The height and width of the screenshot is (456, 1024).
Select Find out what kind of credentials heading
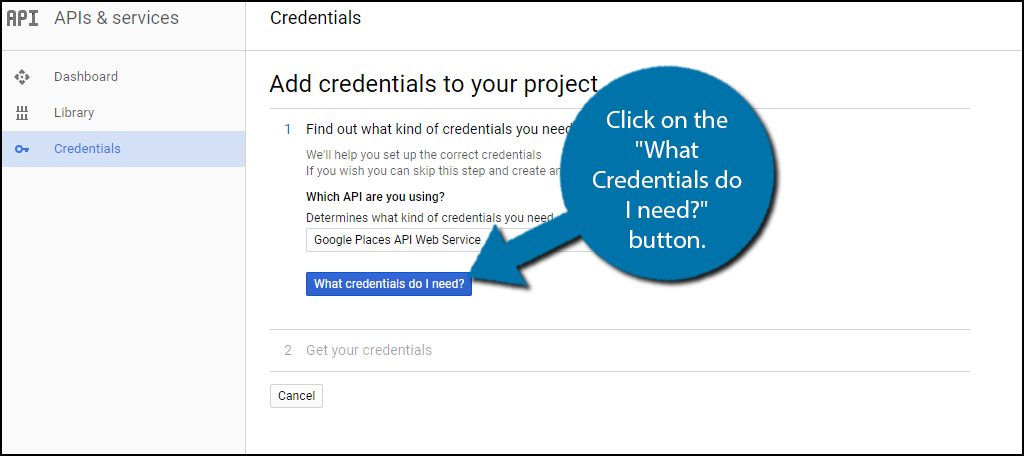point(439,129)
